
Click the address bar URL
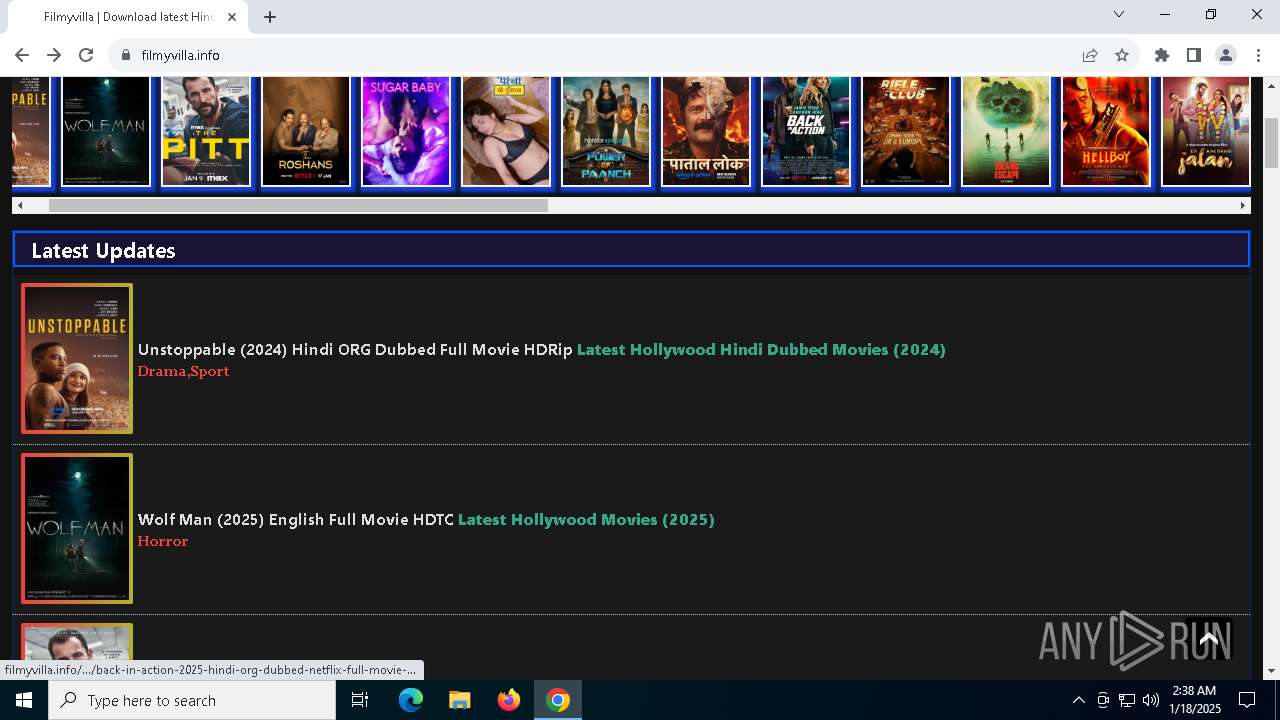[180, 55]
